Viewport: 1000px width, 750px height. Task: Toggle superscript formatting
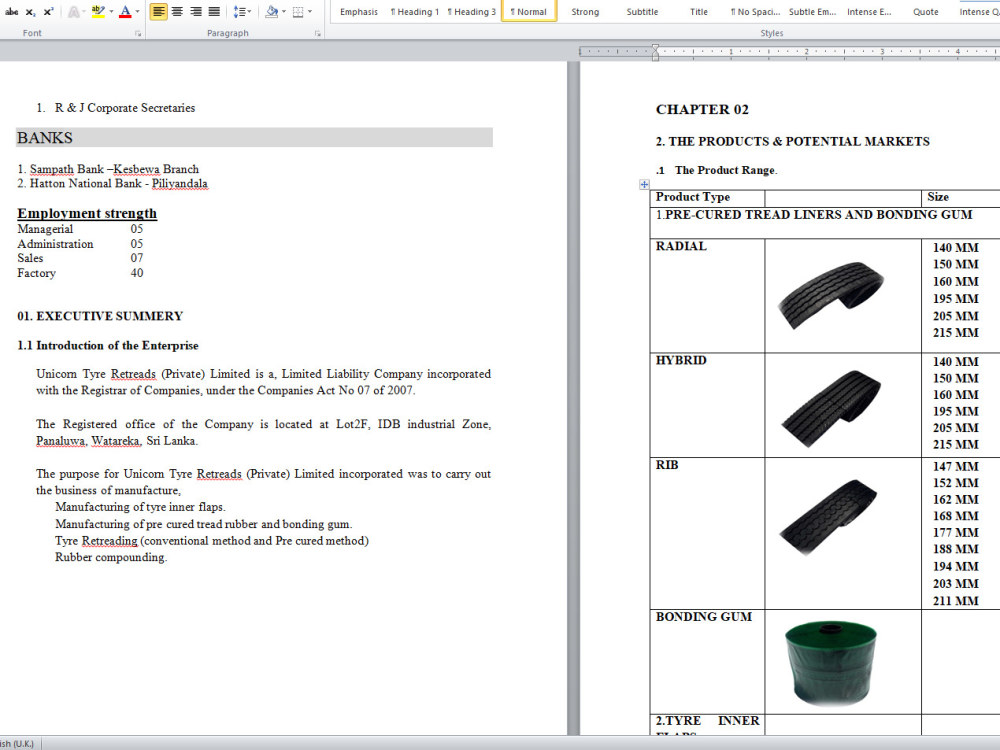click(48, 11)
